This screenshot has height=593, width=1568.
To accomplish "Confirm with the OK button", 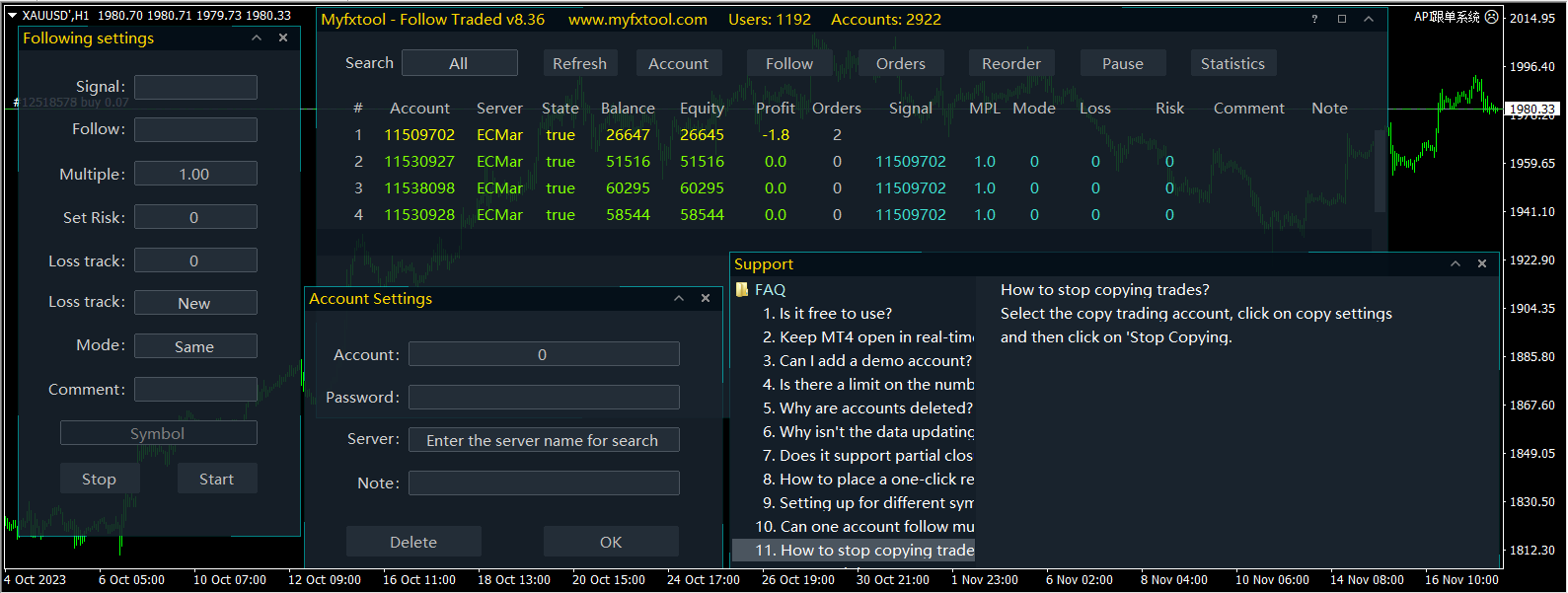I will click(611, 542).
